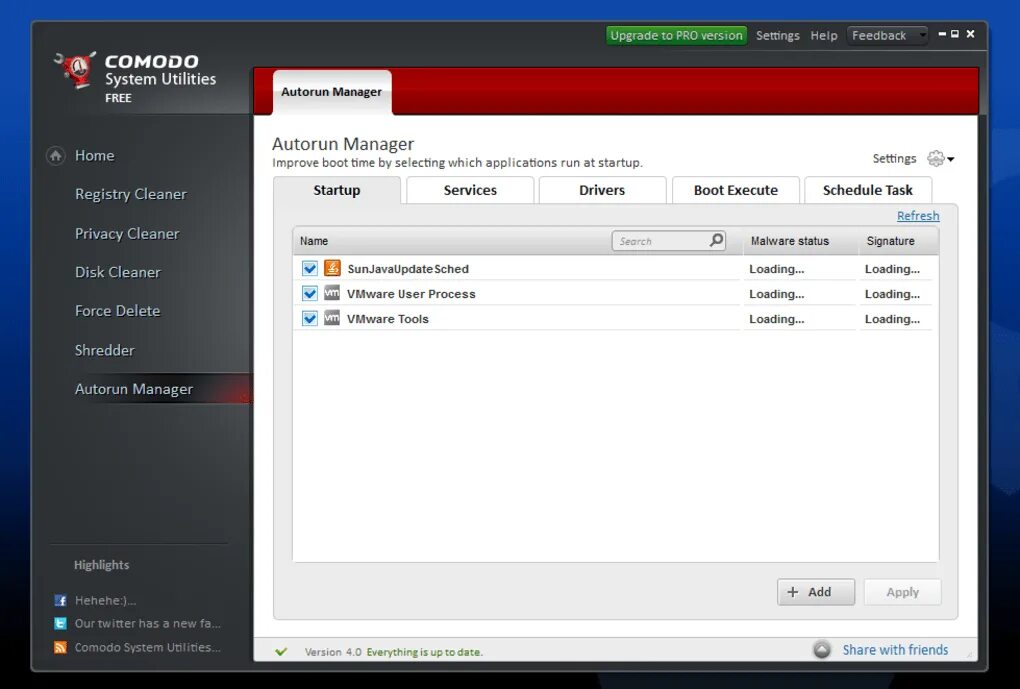Screen dimensions: 1020x689
Task: Click the Comodo System Utilities logo icon
Action: 75,70
